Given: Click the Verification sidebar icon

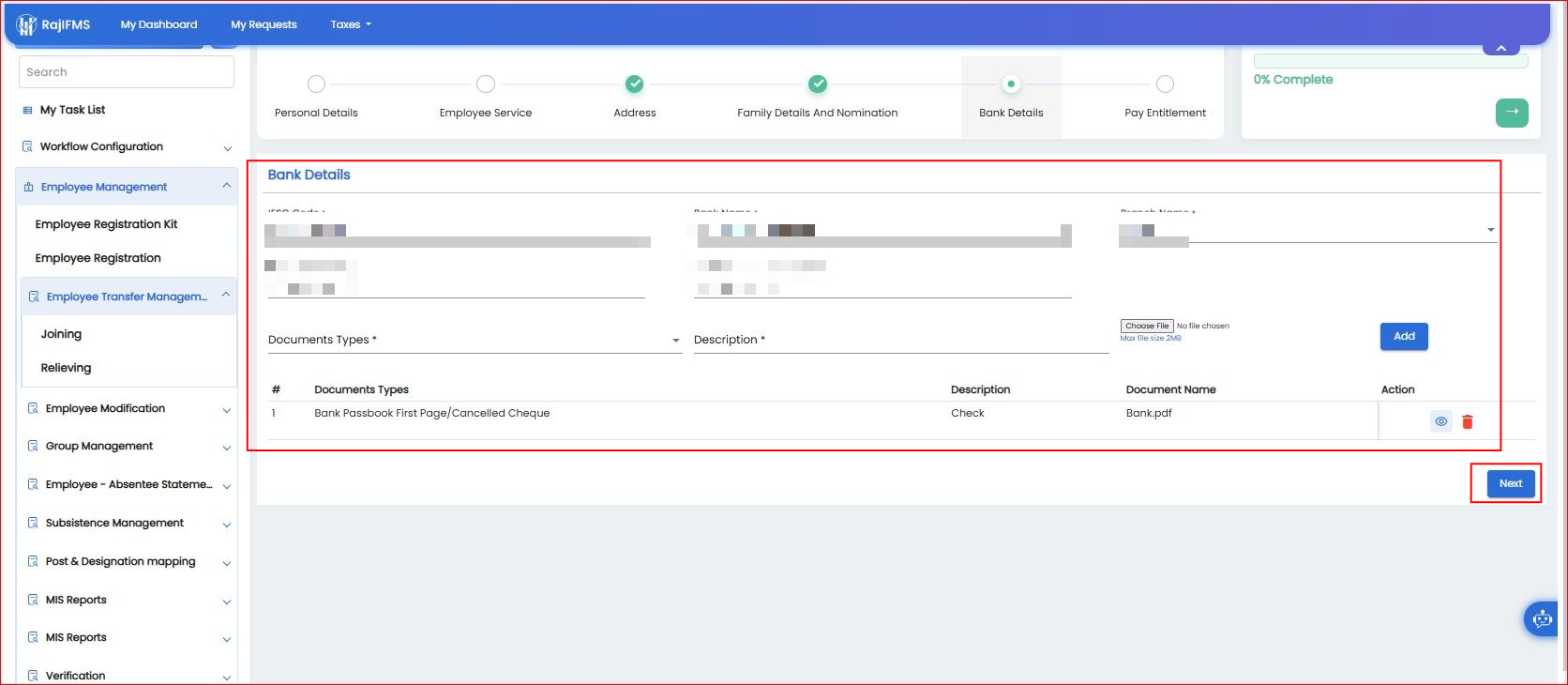Looking at the screenshot, I should tap(33, 676).
